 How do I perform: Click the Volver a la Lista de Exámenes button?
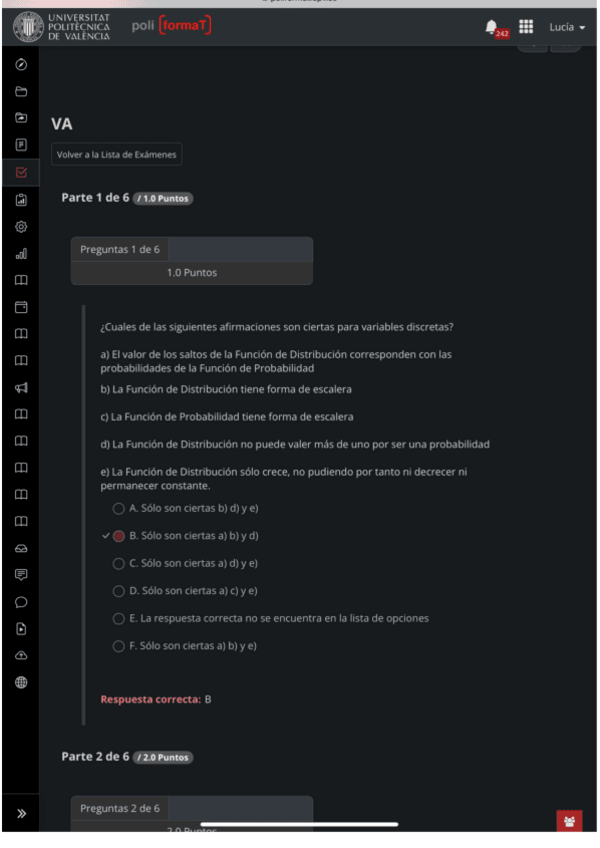117,155
